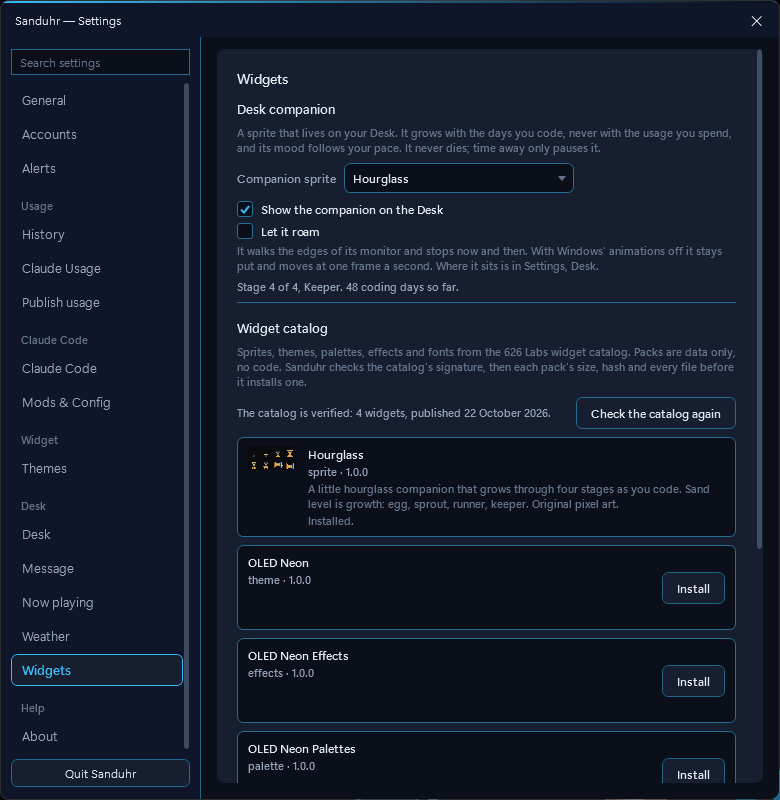Image resolution: width=780 pixels, height=800 pixels.
Task: Click Check the catalog again
Action: point(656,413)
